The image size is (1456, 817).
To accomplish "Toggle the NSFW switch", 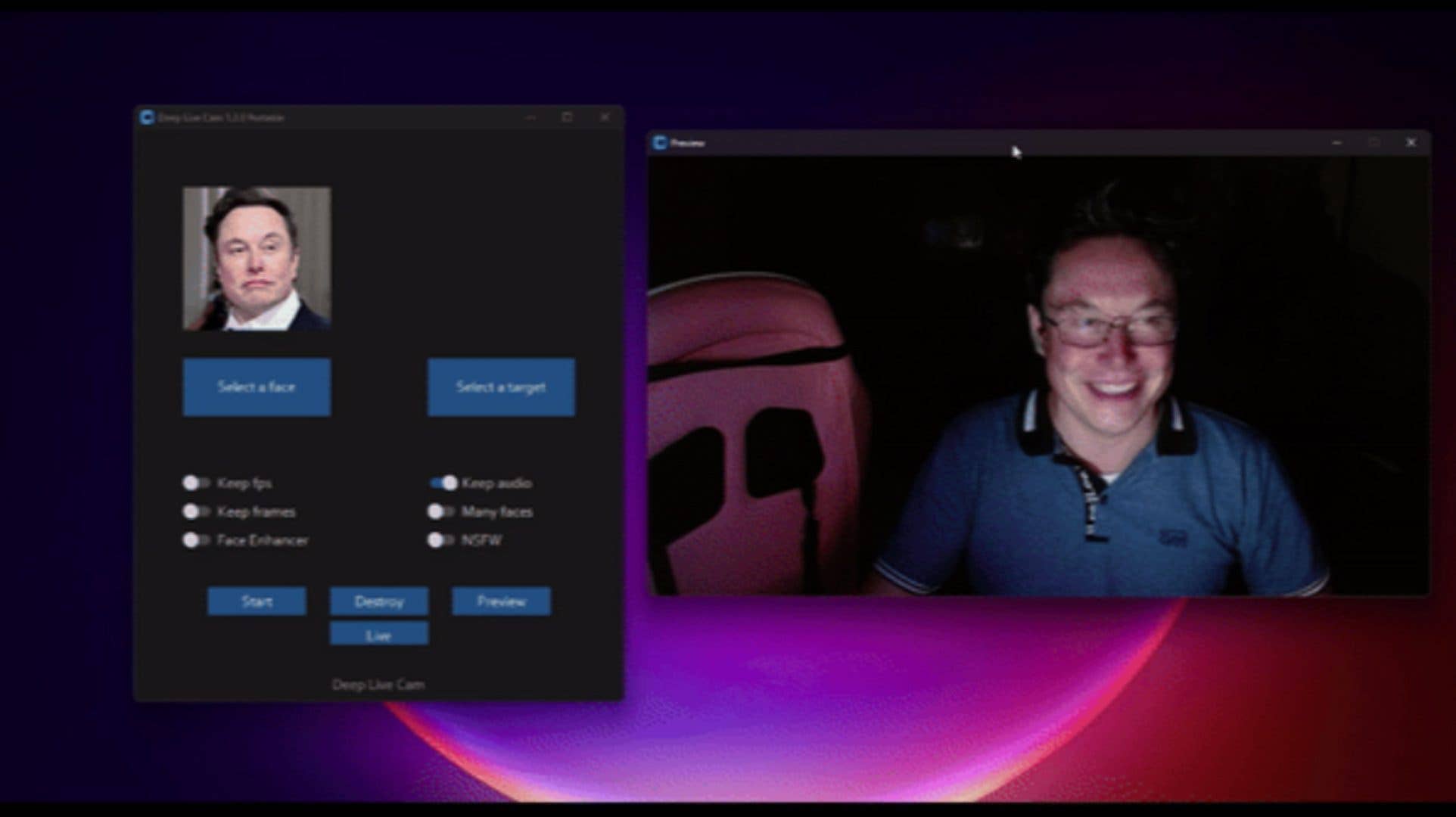I will 437,540.
